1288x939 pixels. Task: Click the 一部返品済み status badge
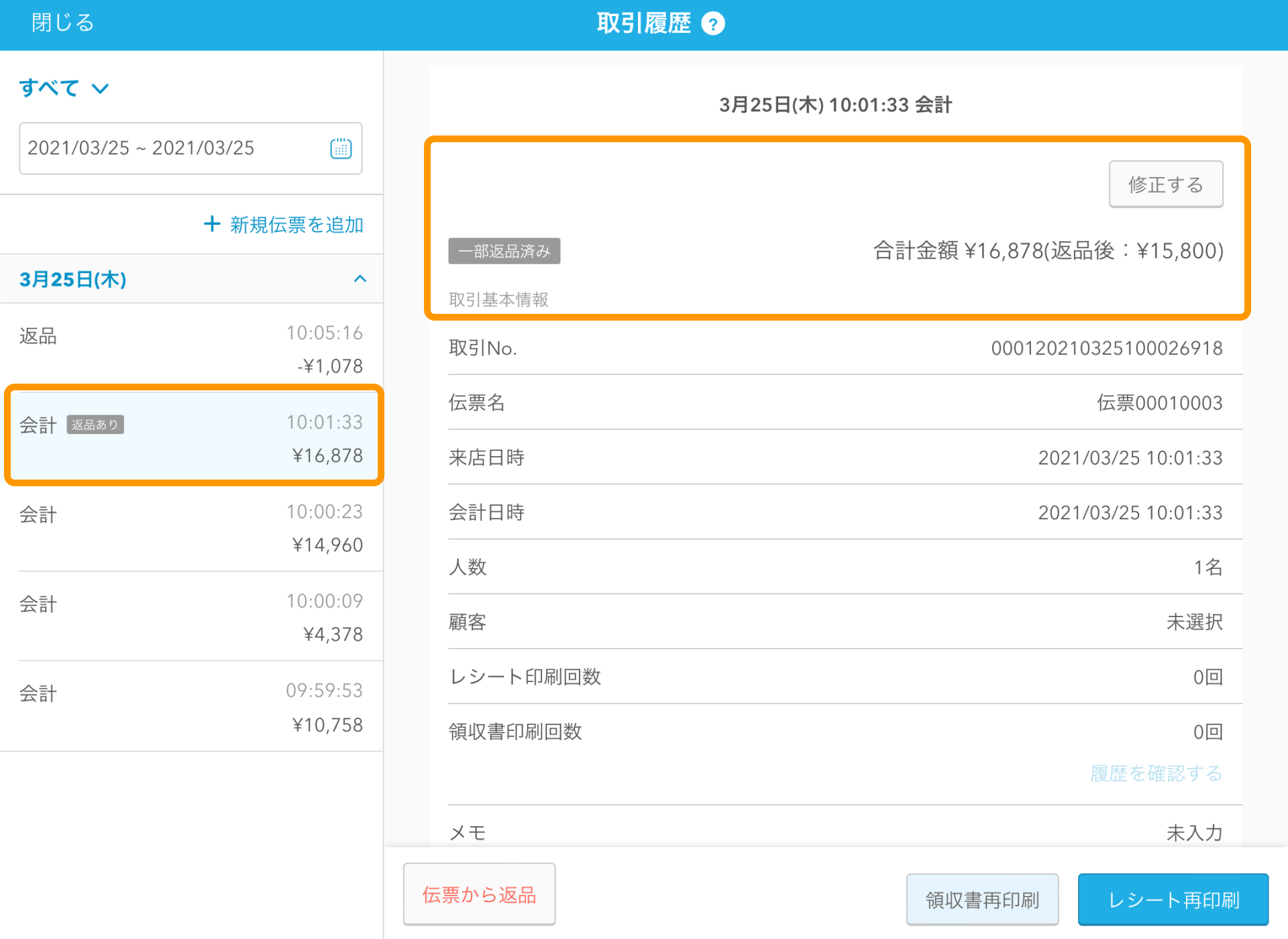click(x=504, y=252)
